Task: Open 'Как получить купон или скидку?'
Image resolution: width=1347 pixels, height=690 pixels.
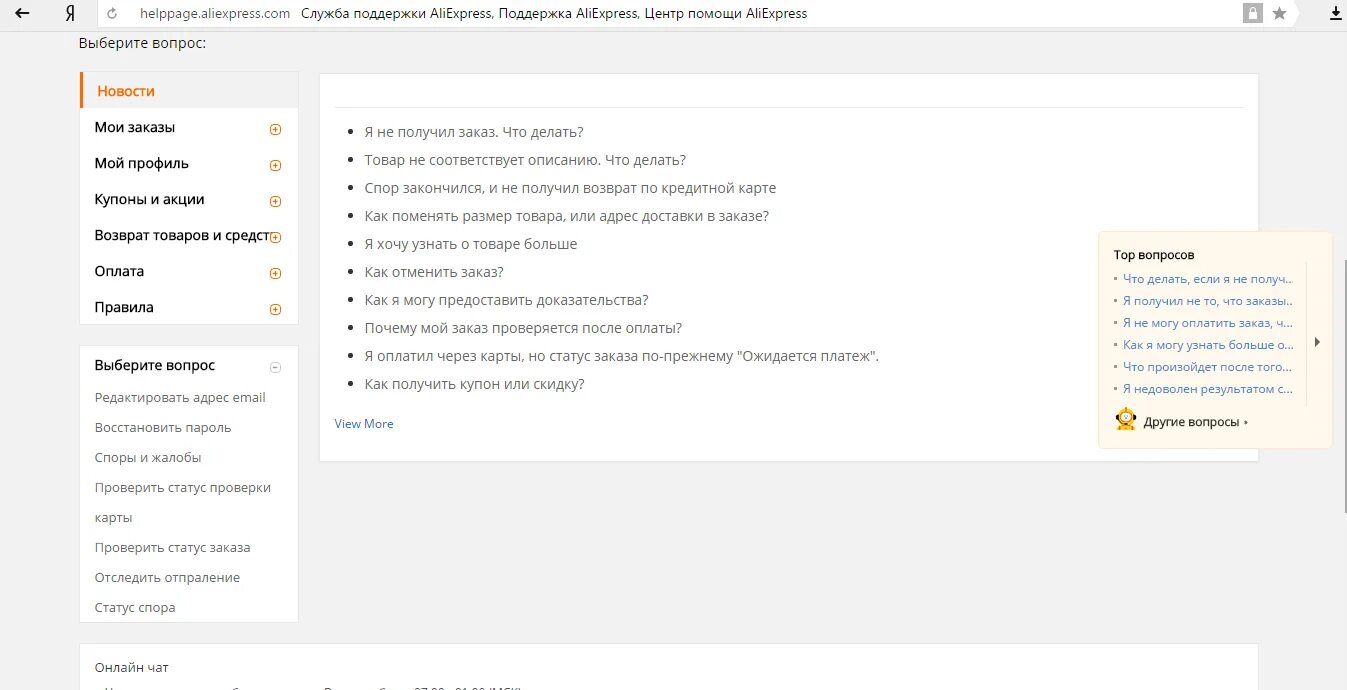Action: coord(475,384)
